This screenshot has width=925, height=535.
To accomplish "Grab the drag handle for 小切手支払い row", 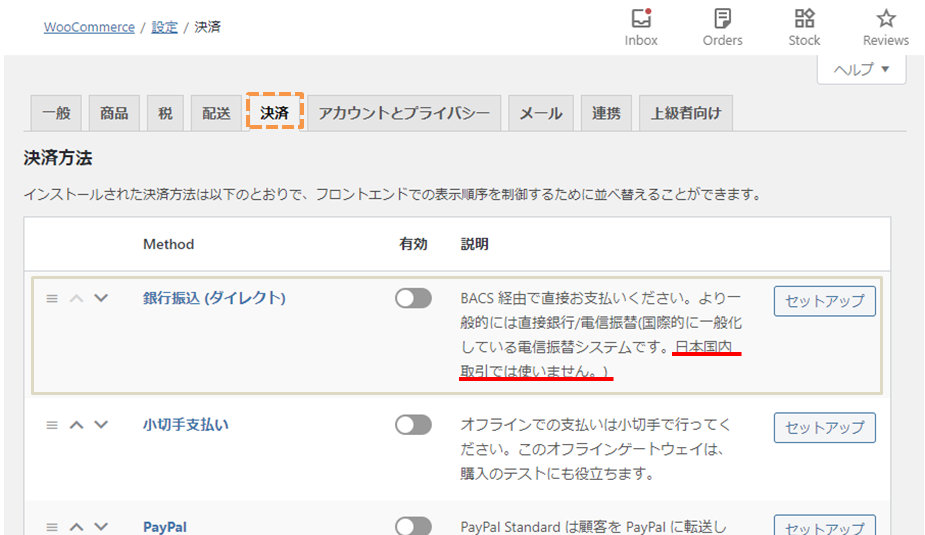I will (52, 425).
